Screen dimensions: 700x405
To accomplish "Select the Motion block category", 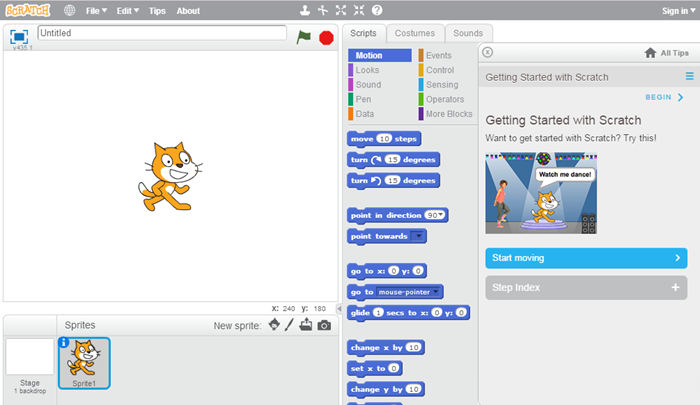I will click(x=380, y=55).
